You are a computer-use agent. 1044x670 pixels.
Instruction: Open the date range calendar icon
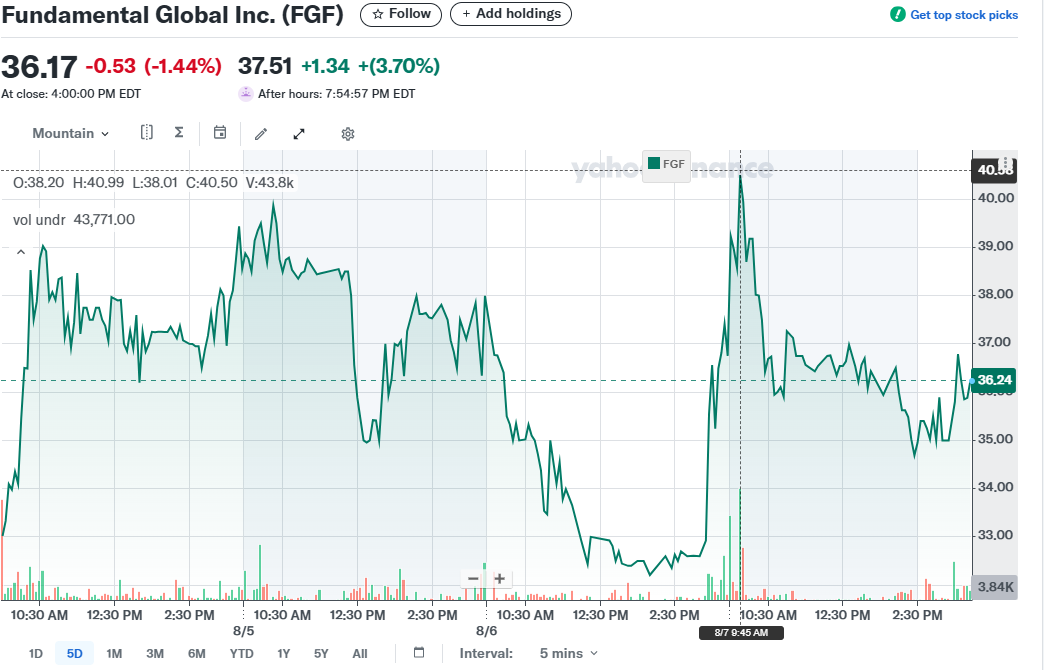click(x=419, y=653)
